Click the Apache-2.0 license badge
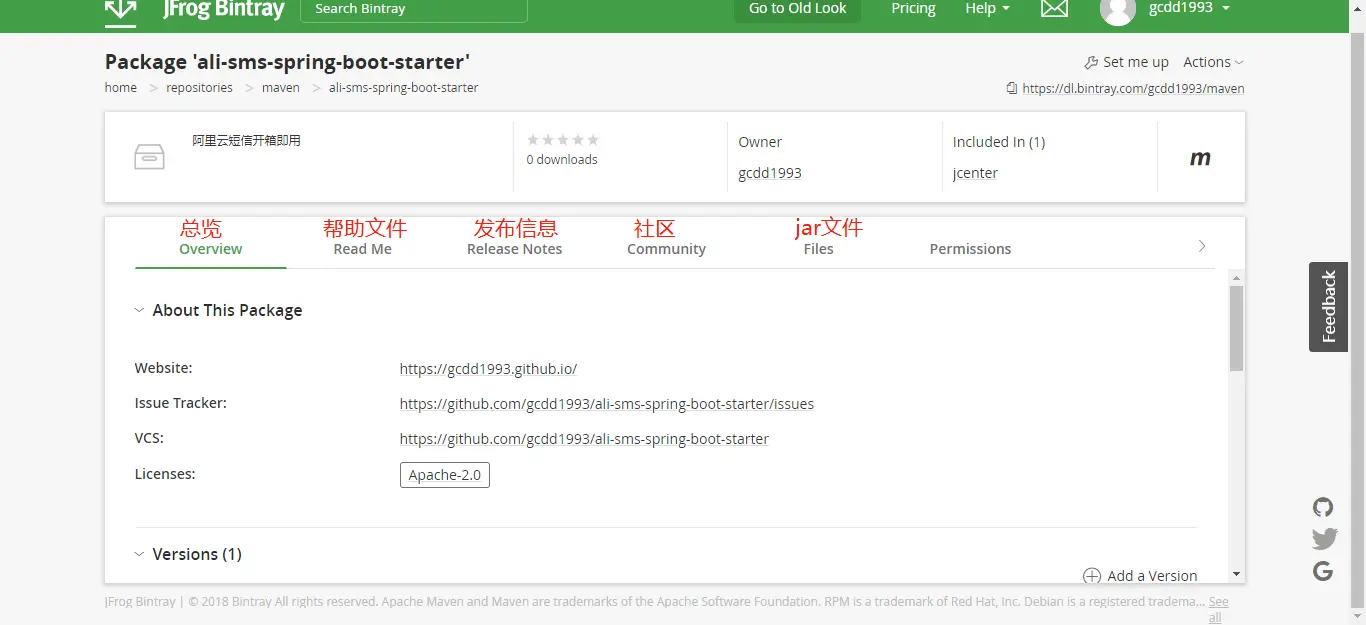The width and height of the screenshot is (1366, 625). [445, 475]
